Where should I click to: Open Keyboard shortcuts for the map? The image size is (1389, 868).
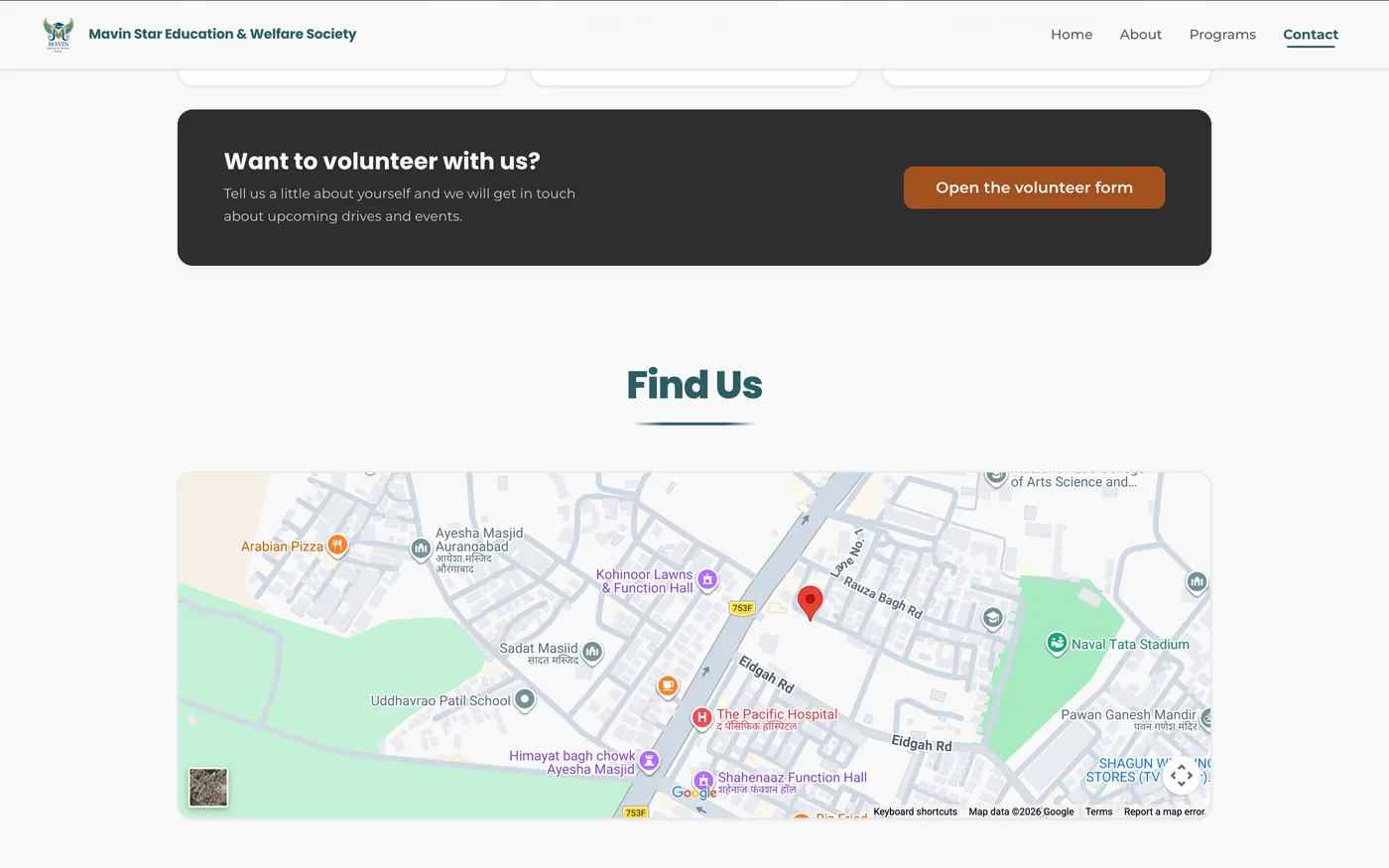tap(915, 811)
